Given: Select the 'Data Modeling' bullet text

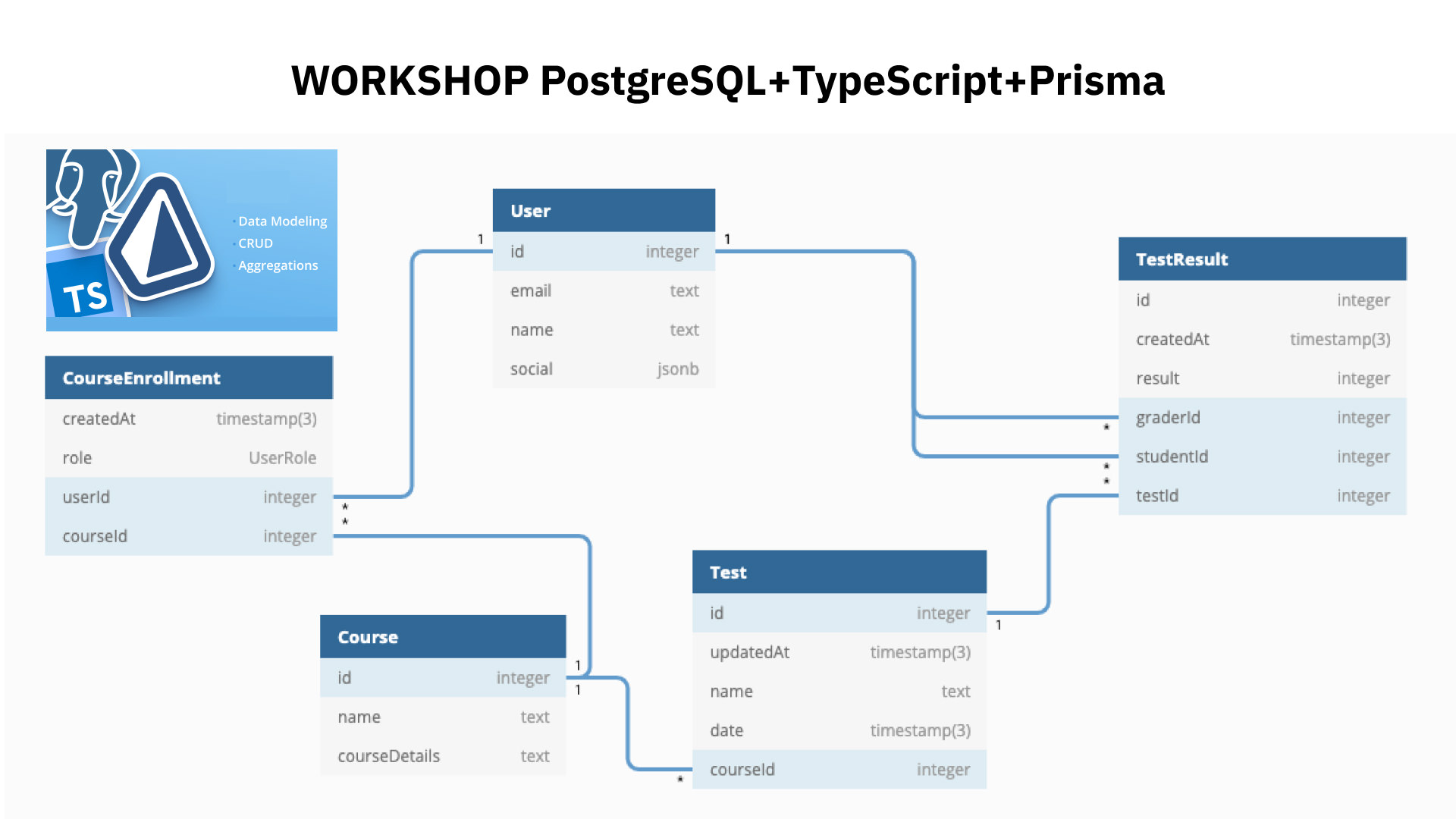Looking at the screenshot, I should pos(282,221).
